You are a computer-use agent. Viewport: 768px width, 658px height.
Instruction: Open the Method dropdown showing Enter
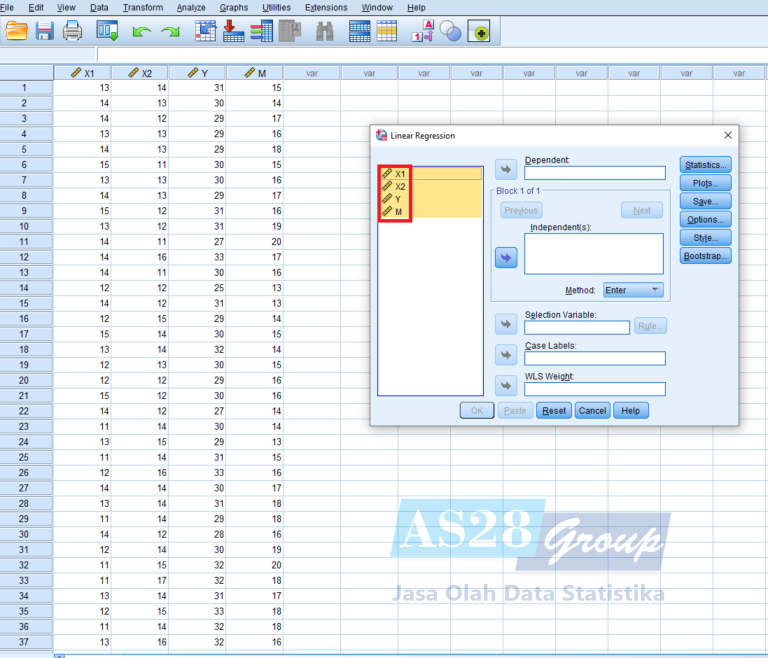633,290
